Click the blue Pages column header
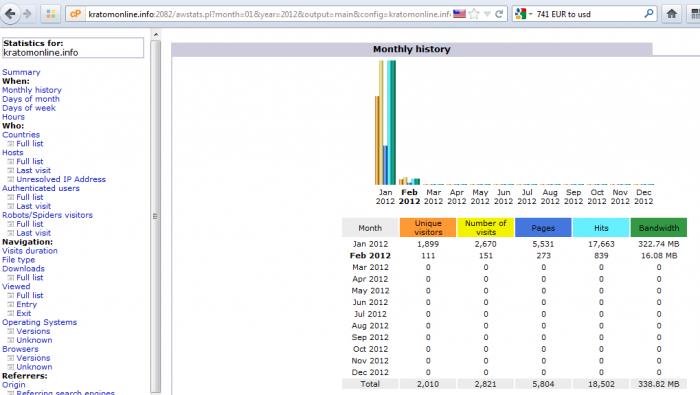This screenshot has width=700, height=395. point(543,228)
